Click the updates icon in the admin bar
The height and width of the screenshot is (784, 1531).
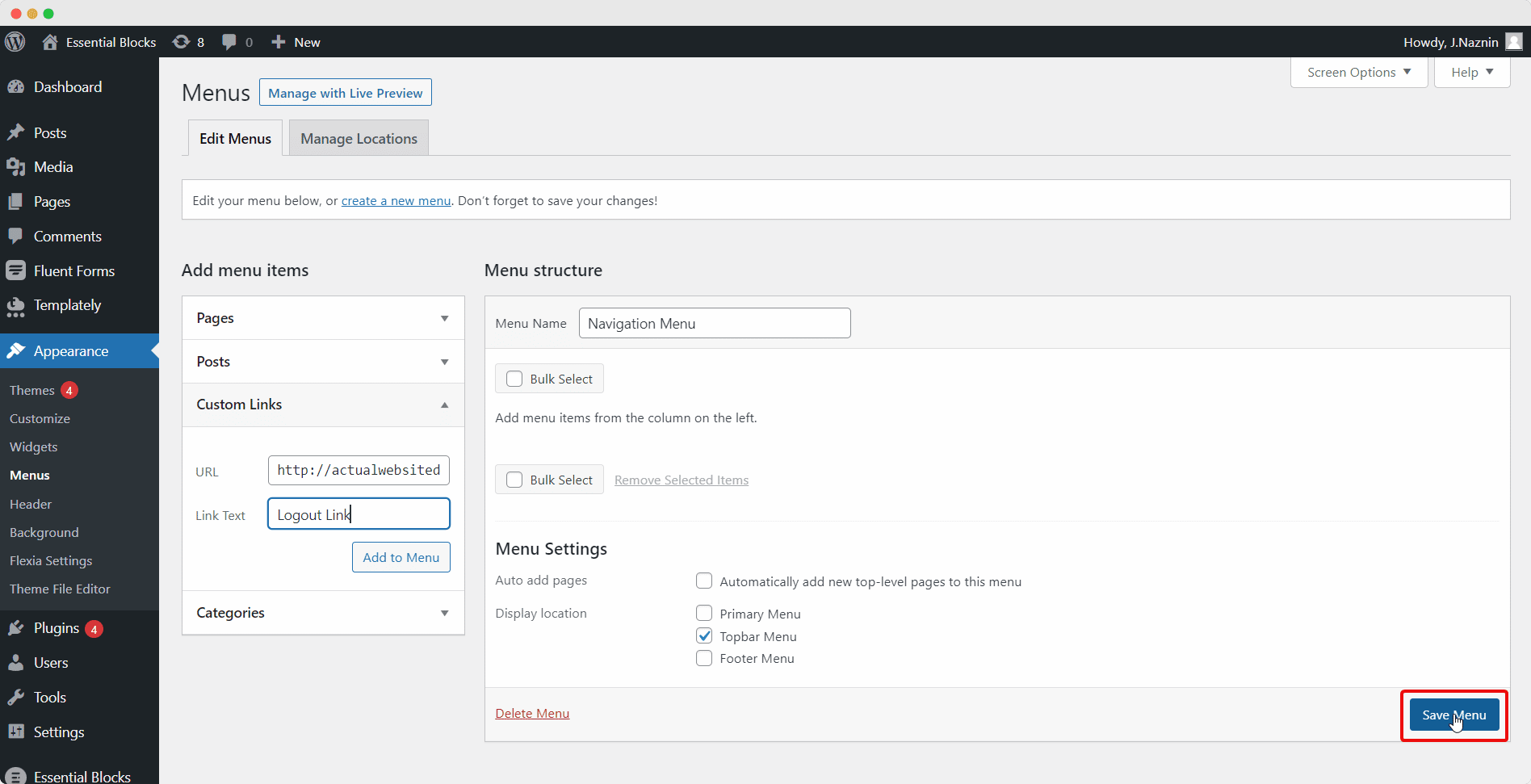click(x=181, y=41)
